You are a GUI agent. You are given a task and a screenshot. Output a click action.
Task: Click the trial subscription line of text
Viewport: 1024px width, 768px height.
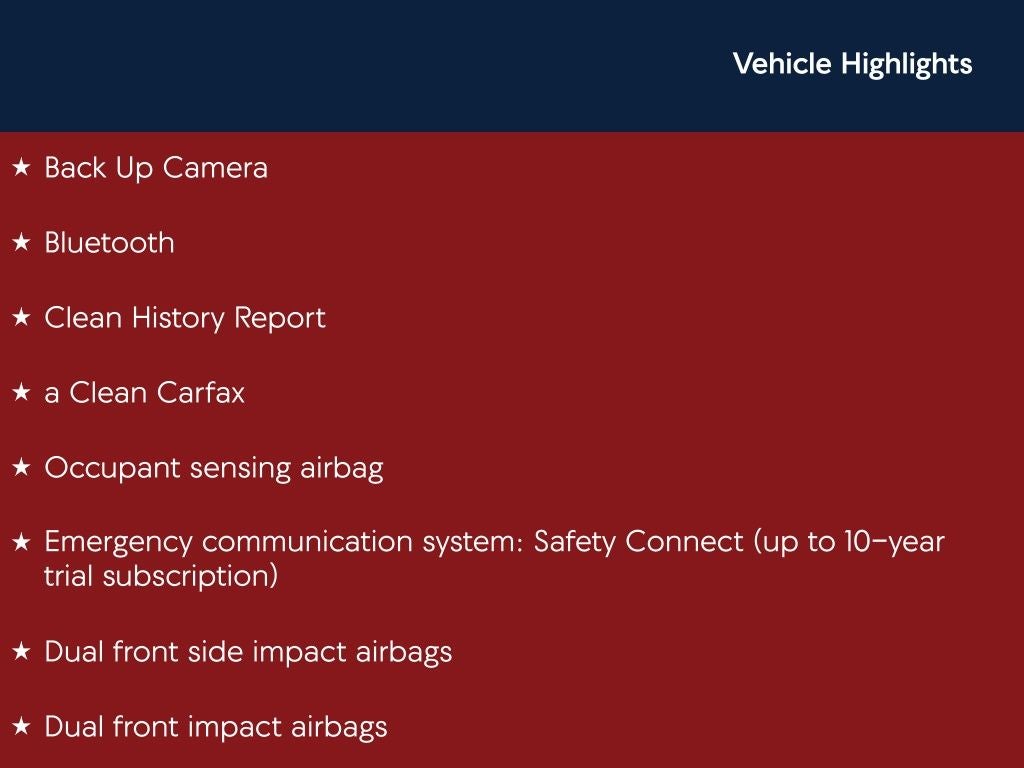click(x=161, y=577)
